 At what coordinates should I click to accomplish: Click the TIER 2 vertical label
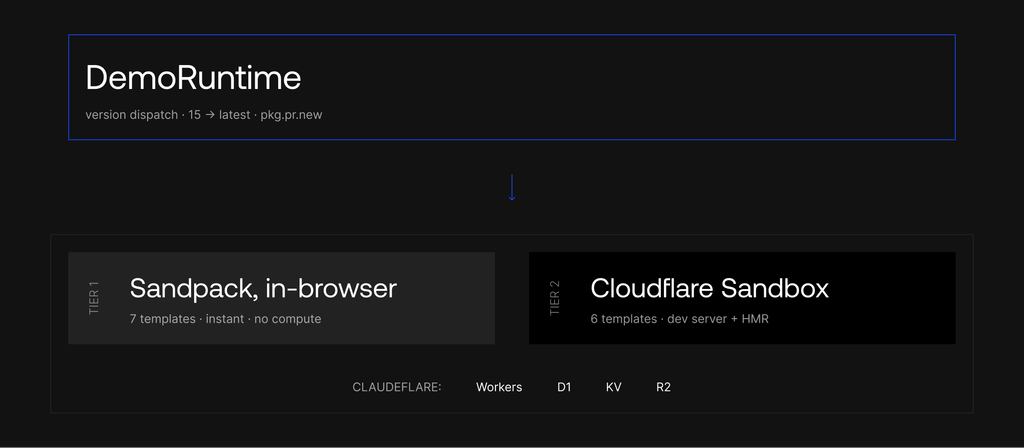(555, 298)
